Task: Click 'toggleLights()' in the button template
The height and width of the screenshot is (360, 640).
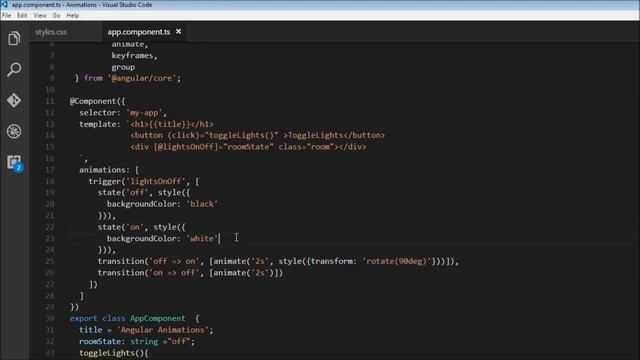Action: [x=243, y=135]
